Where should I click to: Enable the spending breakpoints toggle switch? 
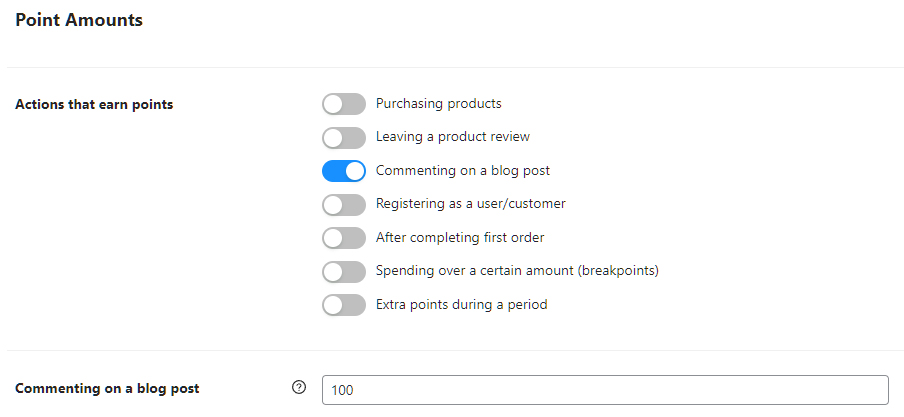point(344,271)
